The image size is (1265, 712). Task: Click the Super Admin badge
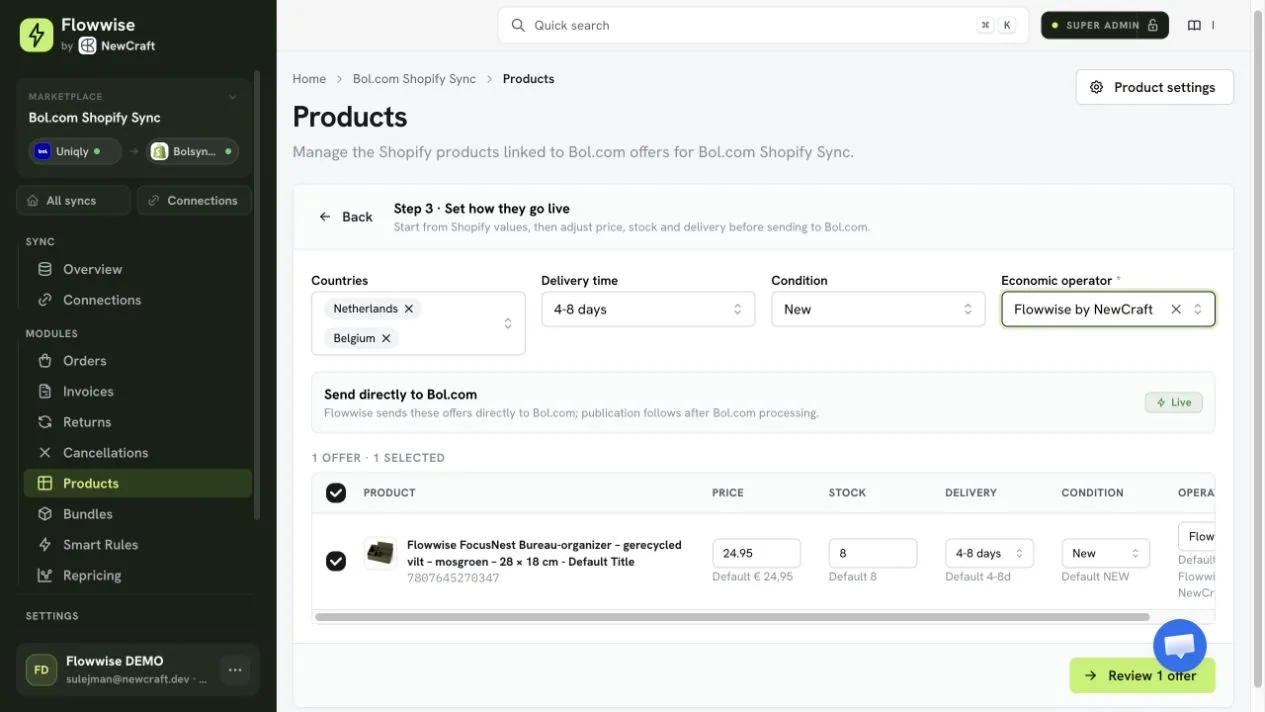click(x=1104, y=26)
